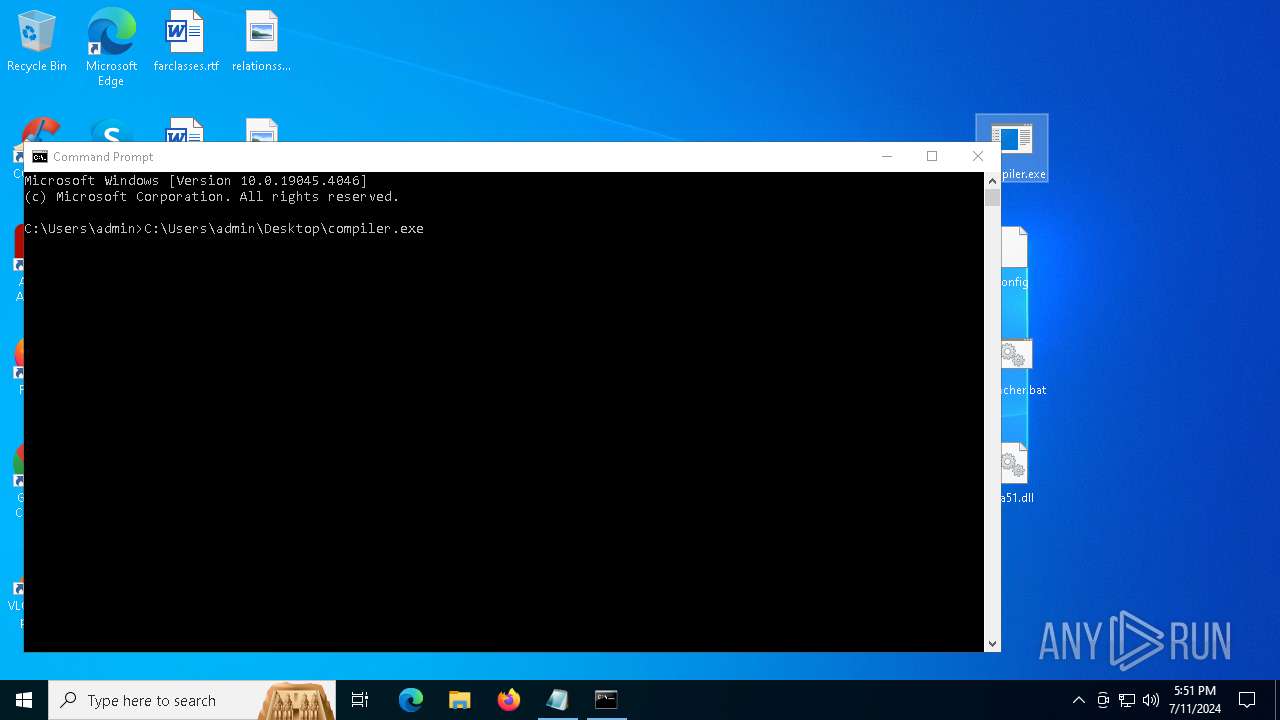The width and height of the screenshot is (1280, 720).
Task: Open File Explorer from taskbar
Action: coord(460,700)
